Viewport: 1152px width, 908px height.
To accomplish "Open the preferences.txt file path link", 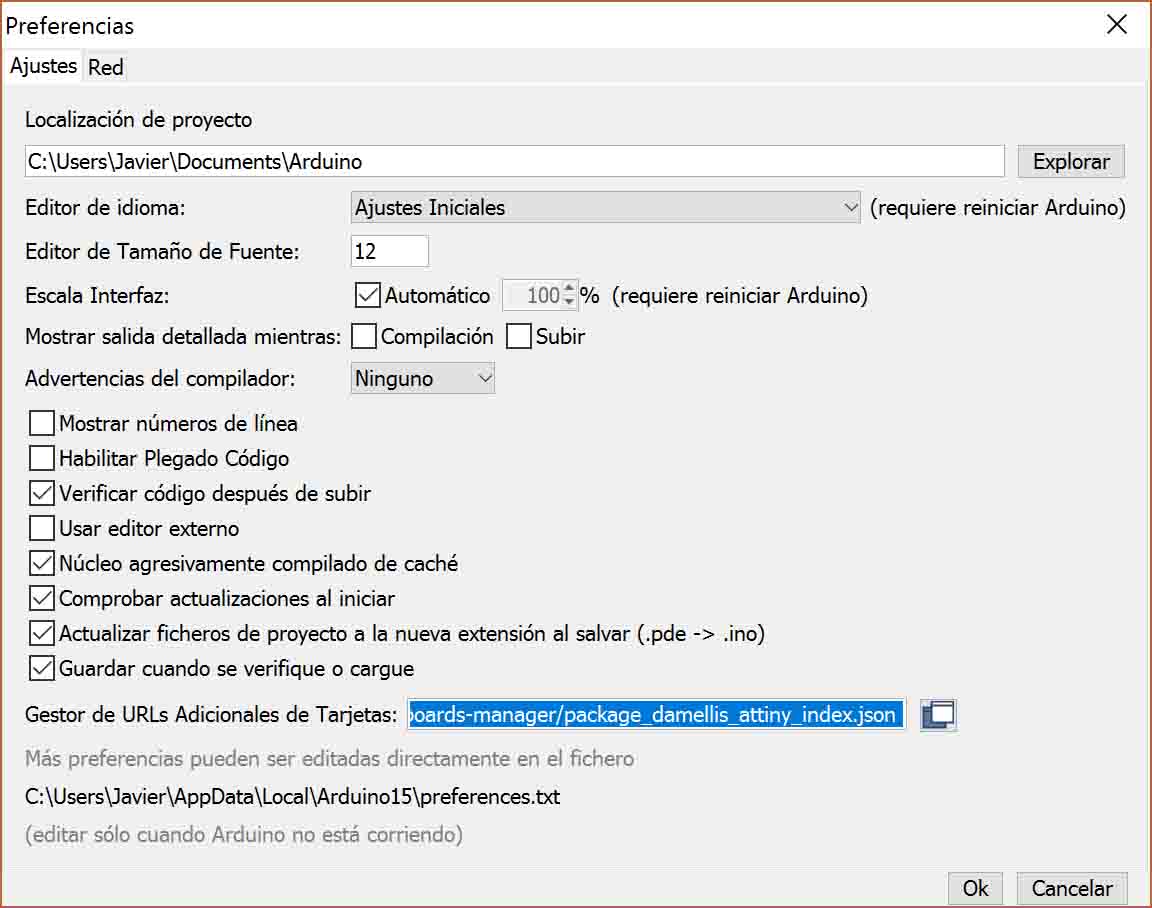I will pos(292,797).
